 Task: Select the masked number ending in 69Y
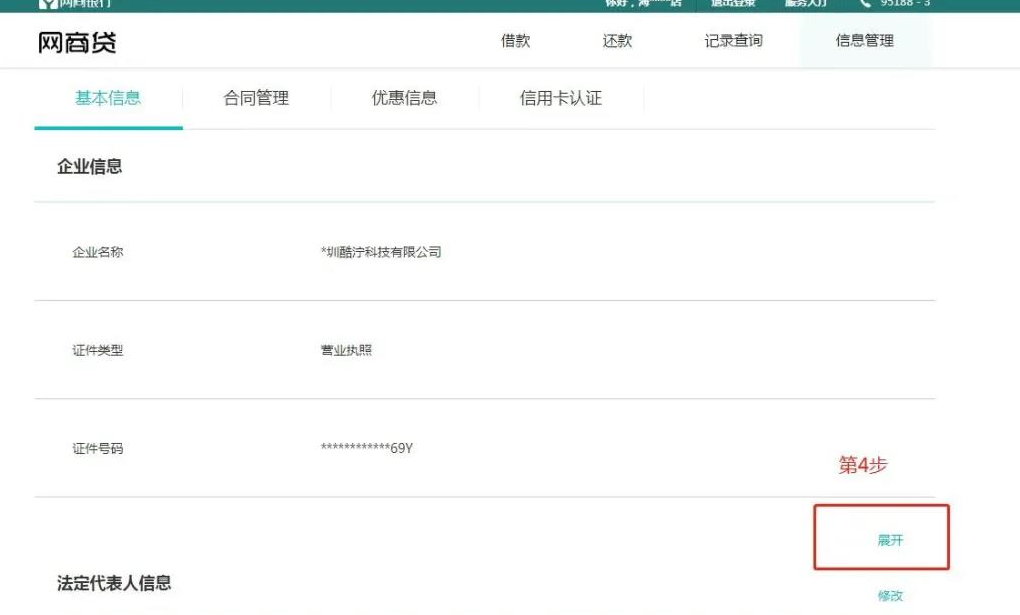click(x=367, y=448)
